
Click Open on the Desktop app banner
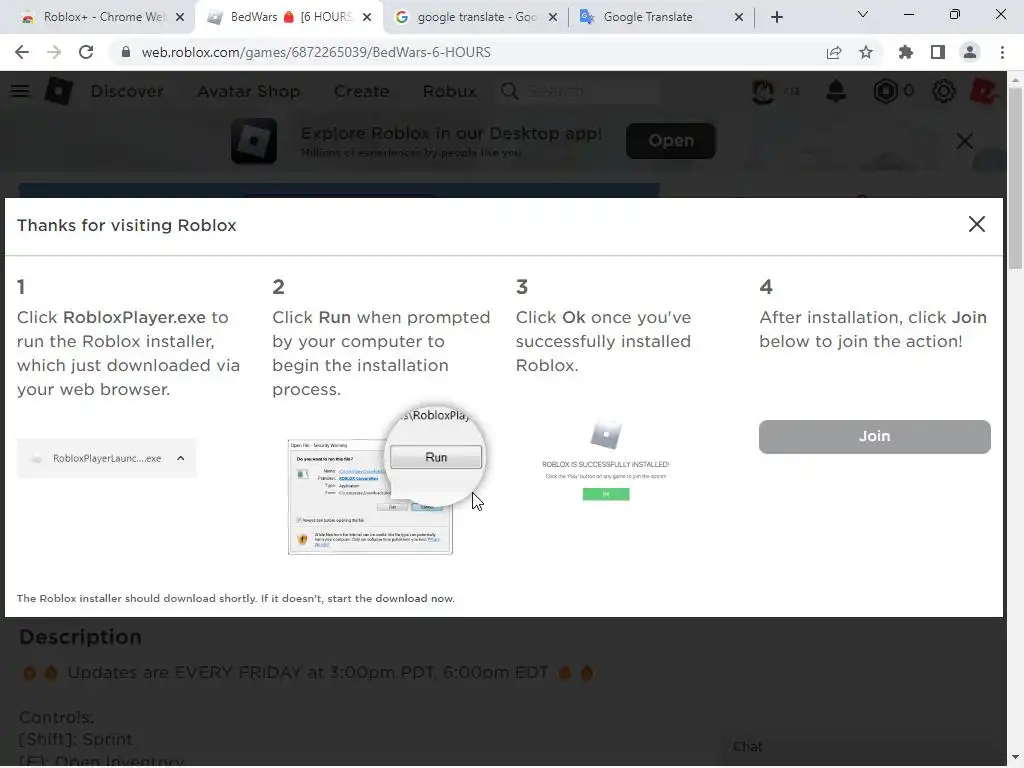[x=671, y=140]
